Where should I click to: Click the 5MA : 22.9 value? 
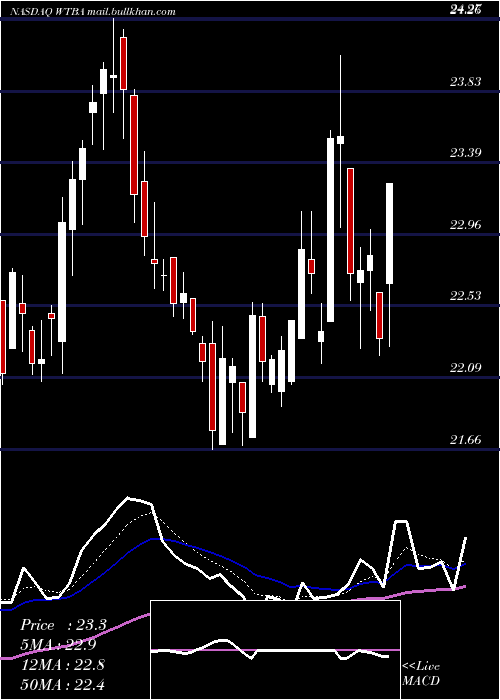pyautogui.click(x=58, y=645)
